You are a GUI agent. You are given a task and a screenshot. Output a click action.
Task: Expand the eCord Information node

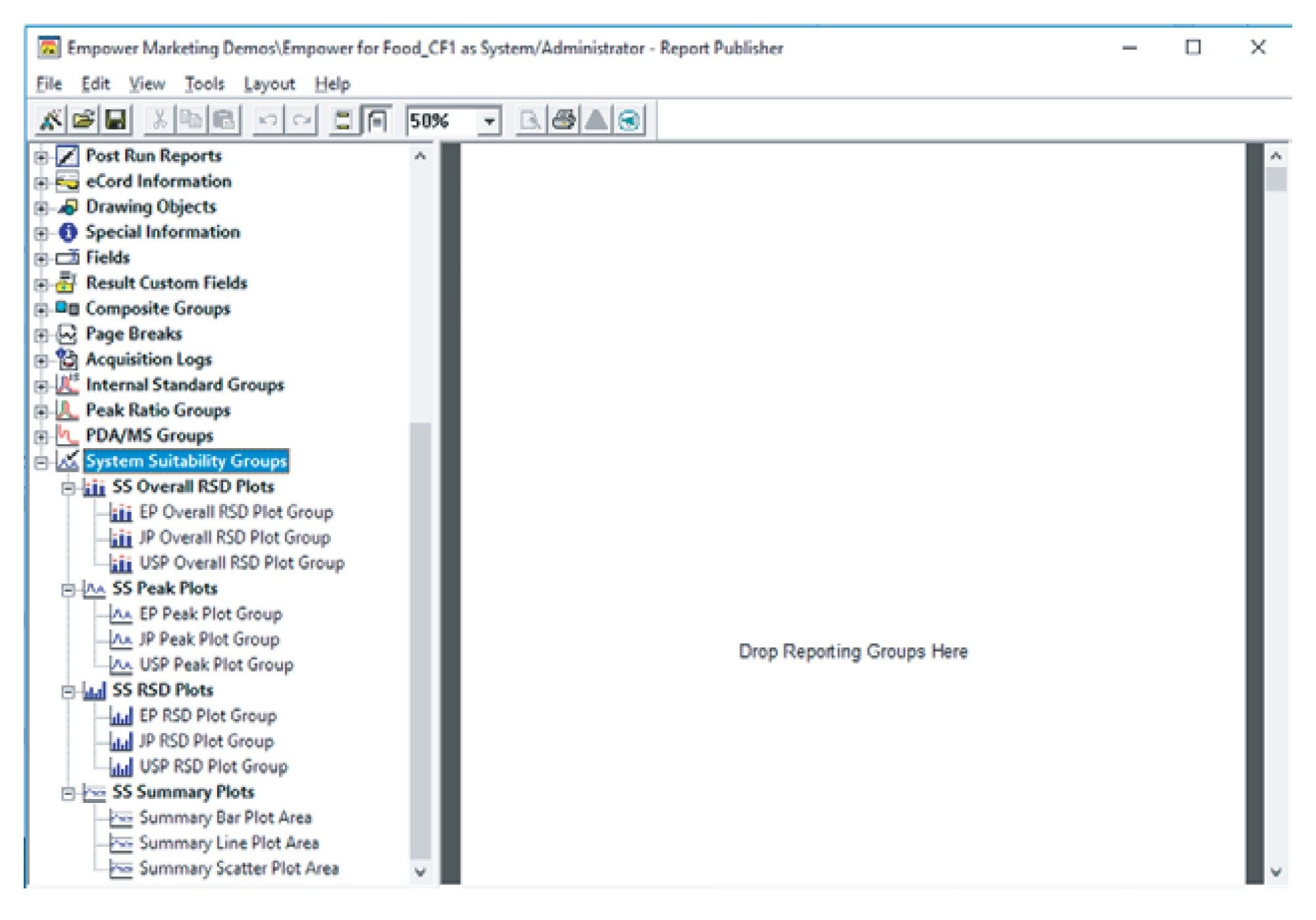(41, 182)
